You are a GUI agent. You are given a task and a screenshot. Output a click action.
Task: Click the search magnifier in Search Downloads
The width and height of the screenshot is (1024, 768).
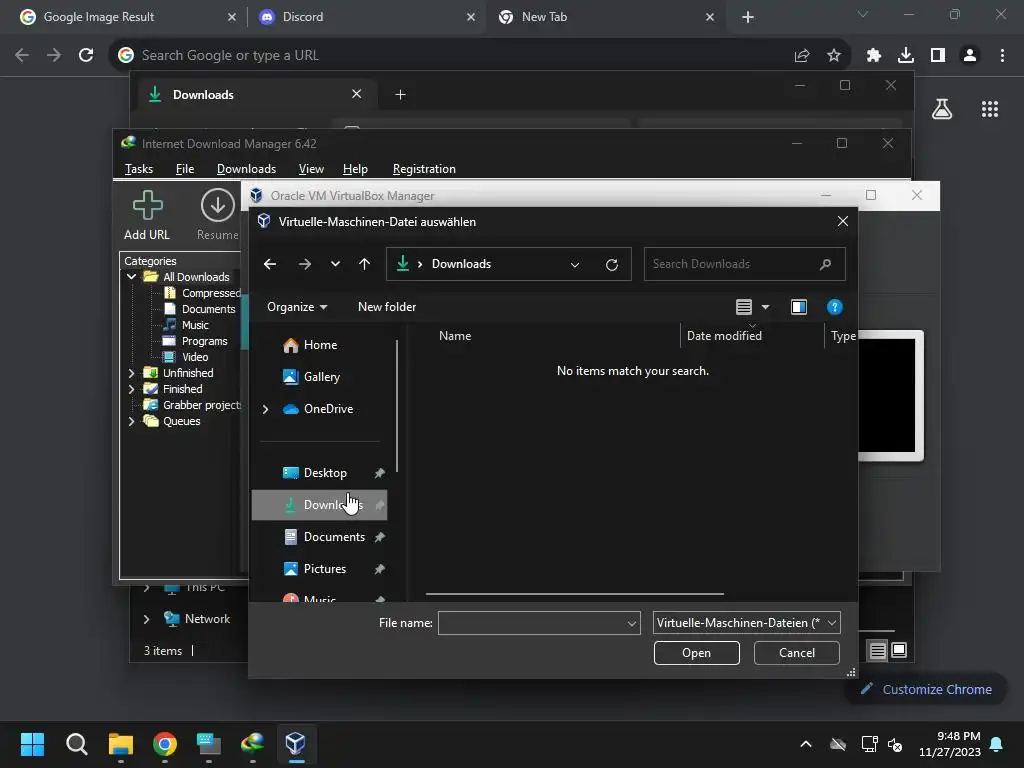825,264
